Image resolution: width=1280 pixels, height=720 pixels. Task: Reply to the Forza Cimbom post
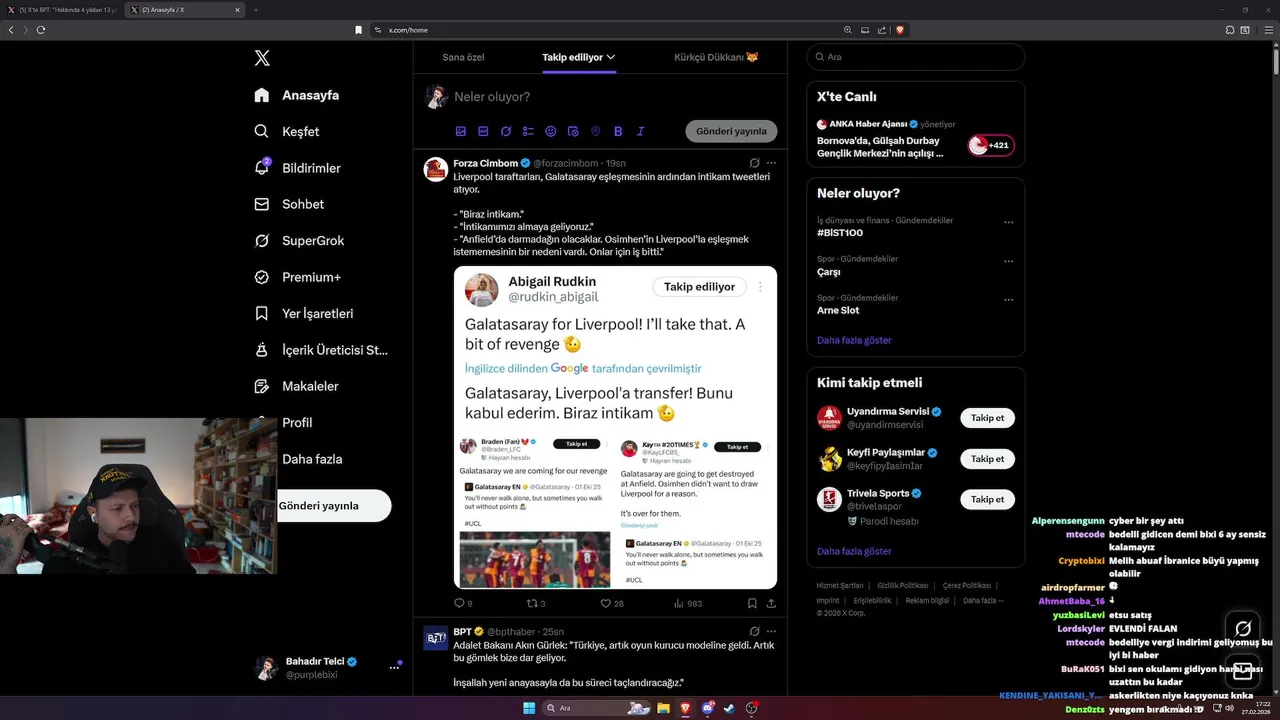(x=460, y=603)
